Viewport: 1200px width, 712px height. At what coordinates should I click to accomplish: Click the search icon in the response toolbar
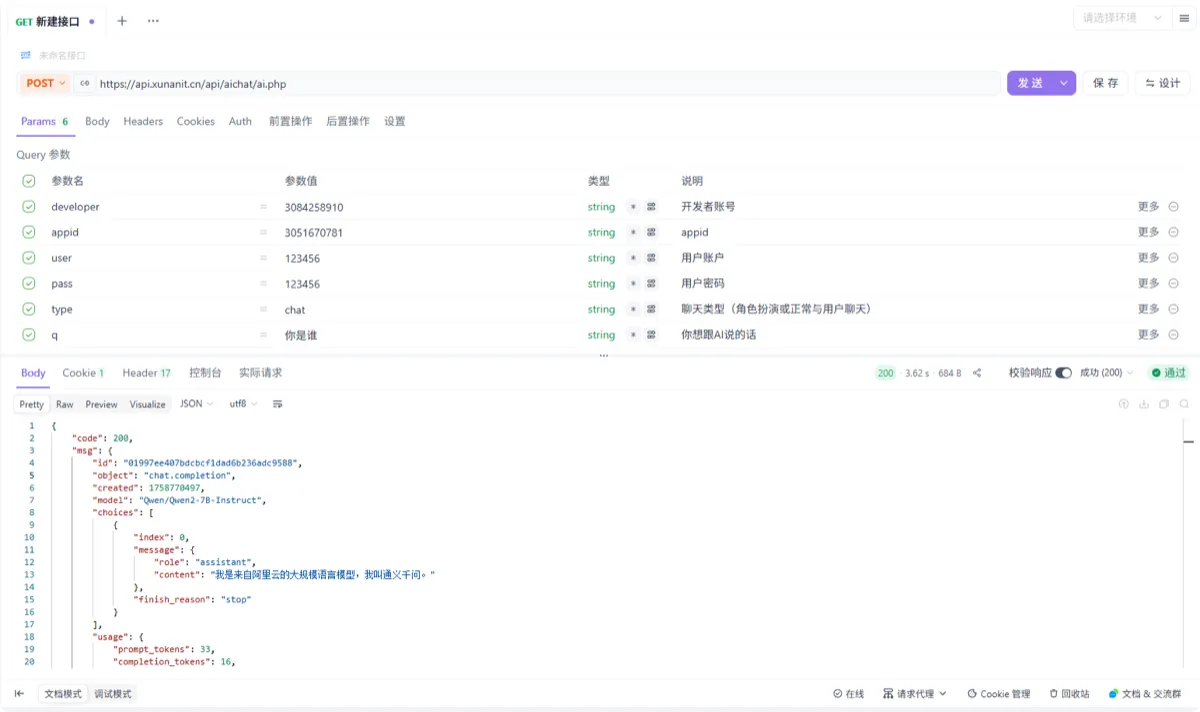1184,404
